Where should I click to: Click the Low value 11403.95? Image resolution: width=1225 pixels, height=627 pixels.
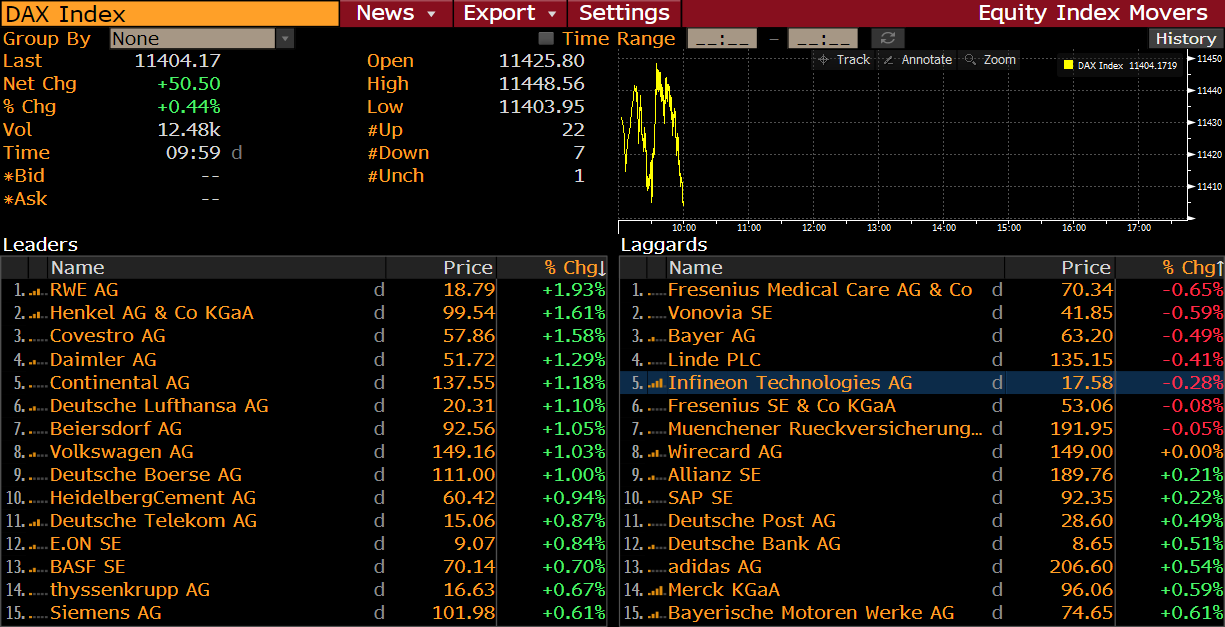coord(541,107)
